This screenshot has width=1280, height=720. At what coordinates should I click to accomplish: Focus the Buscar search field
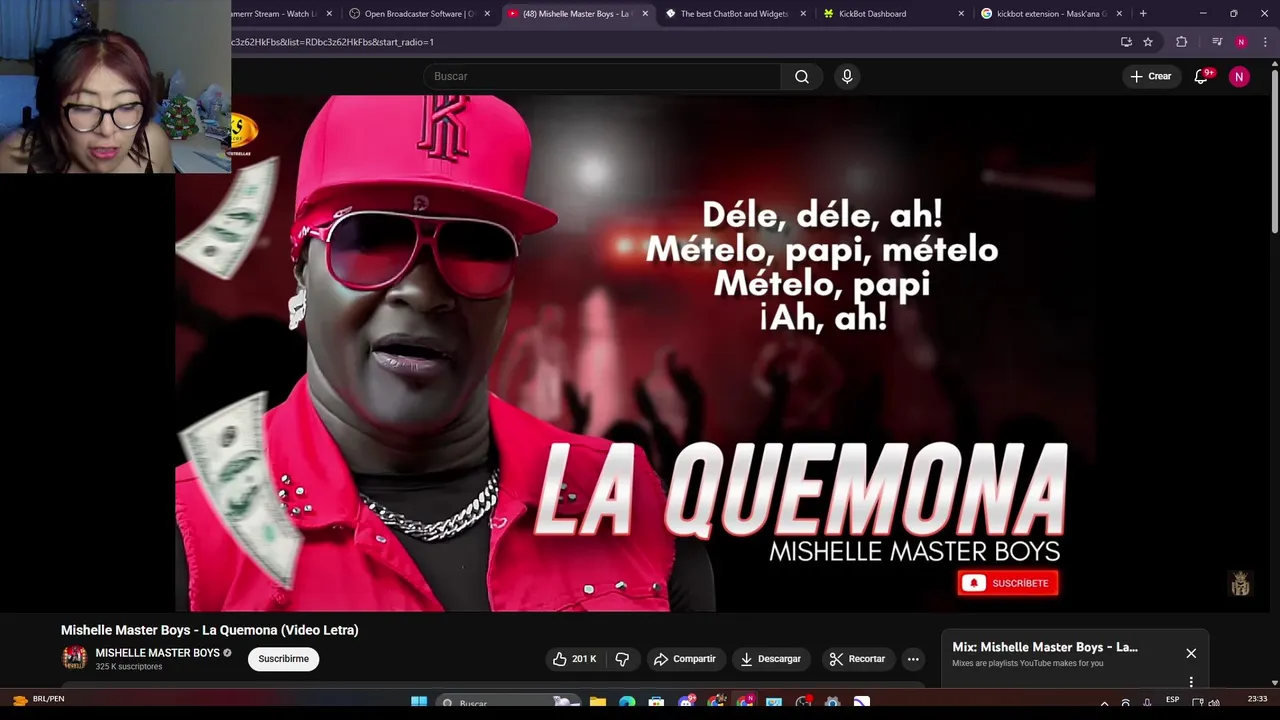[602, 76]
